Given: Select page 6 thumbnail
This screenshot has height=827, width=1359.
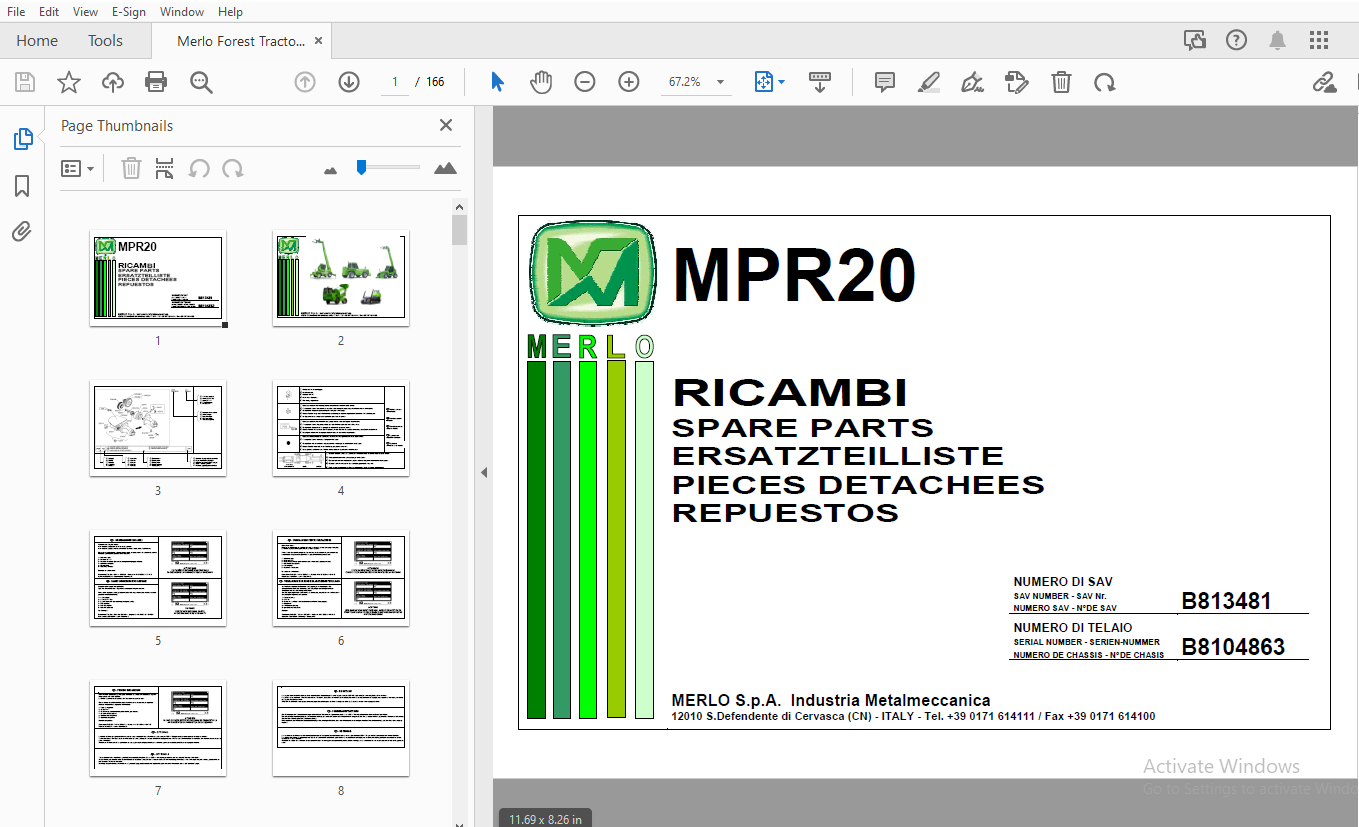Looking at the screenshot, I should coord(341,577).
